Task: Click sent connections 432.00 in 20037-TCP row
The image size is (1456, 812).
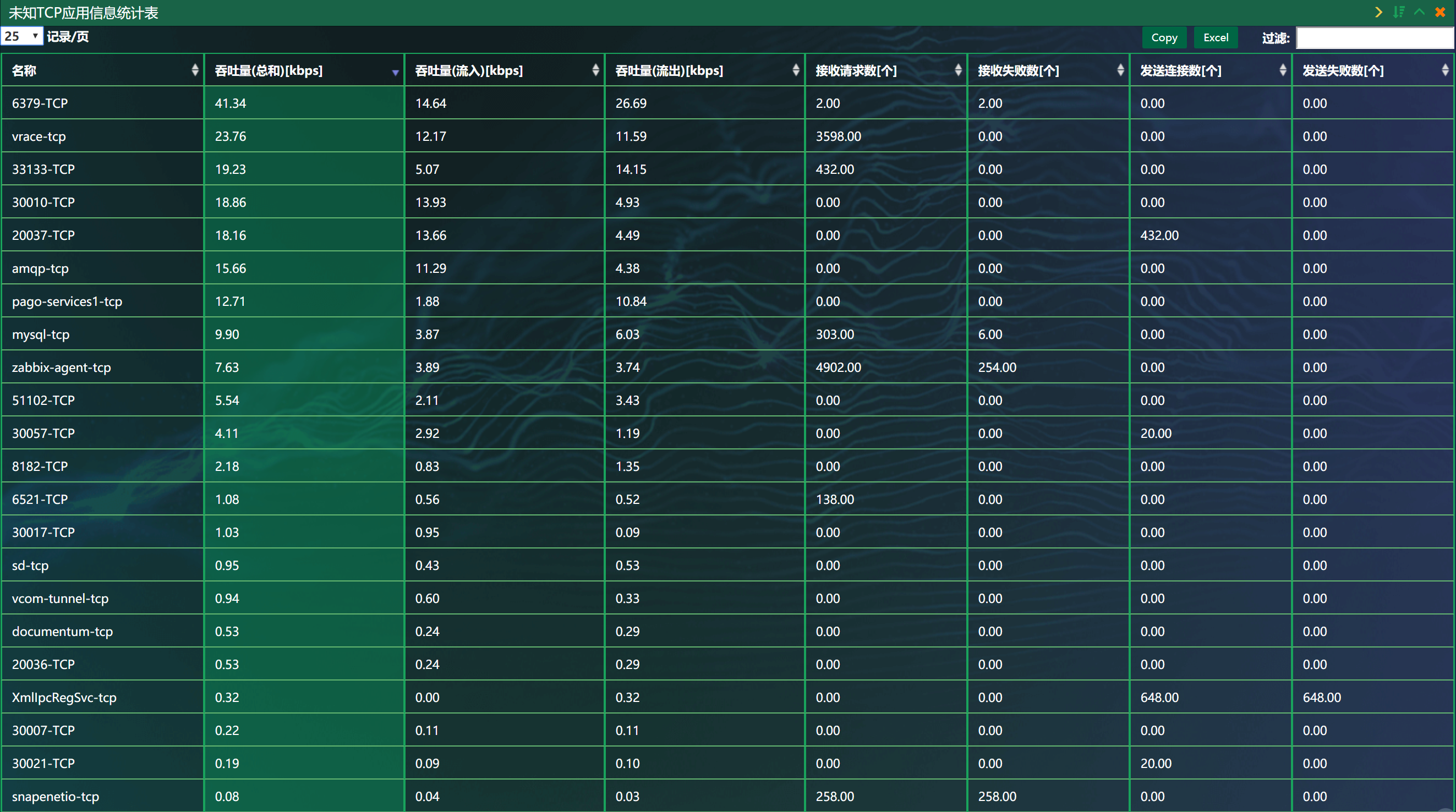Action: coord(1159,235)
